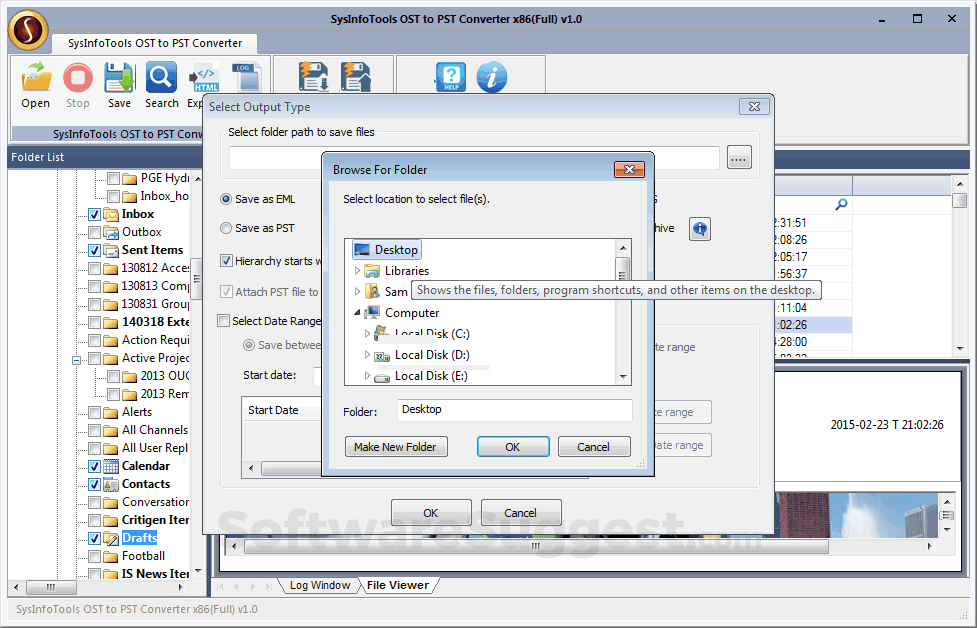Expand Local Disk (C:) arrow

point(367,334)
